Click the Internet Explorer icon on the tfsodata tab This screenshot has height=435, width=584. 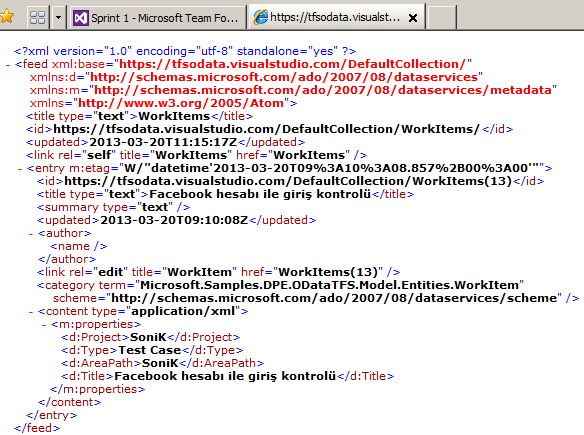pyautogui.click(x=261, y=17)
